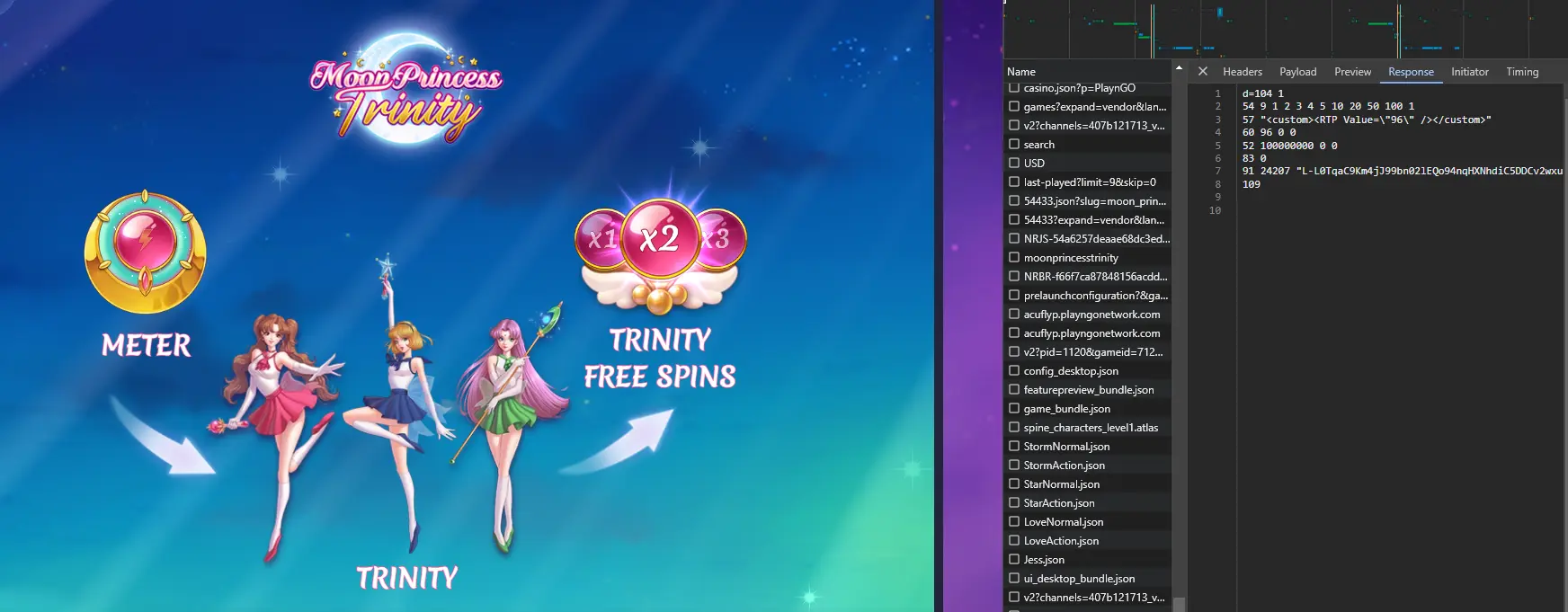
Task: Switch to the Headers tab
Action: pyautogui.click(x=1243, y=72)
